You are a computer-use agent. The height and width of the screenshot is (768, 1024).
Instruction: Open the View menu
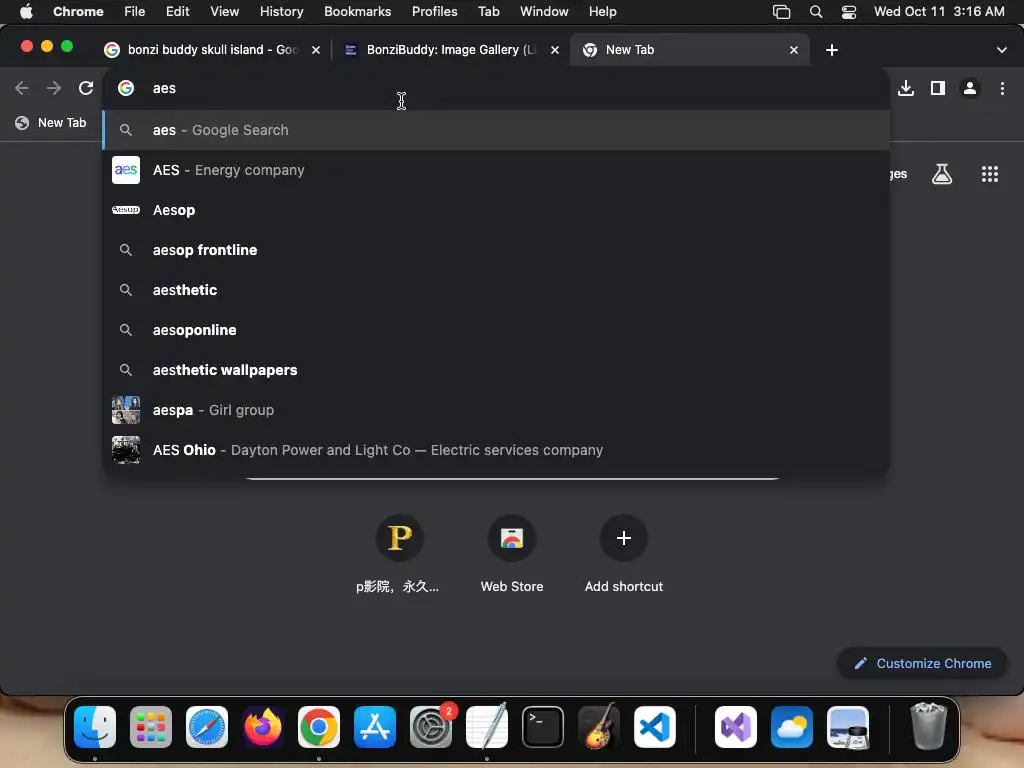click(x=224, y=12)
